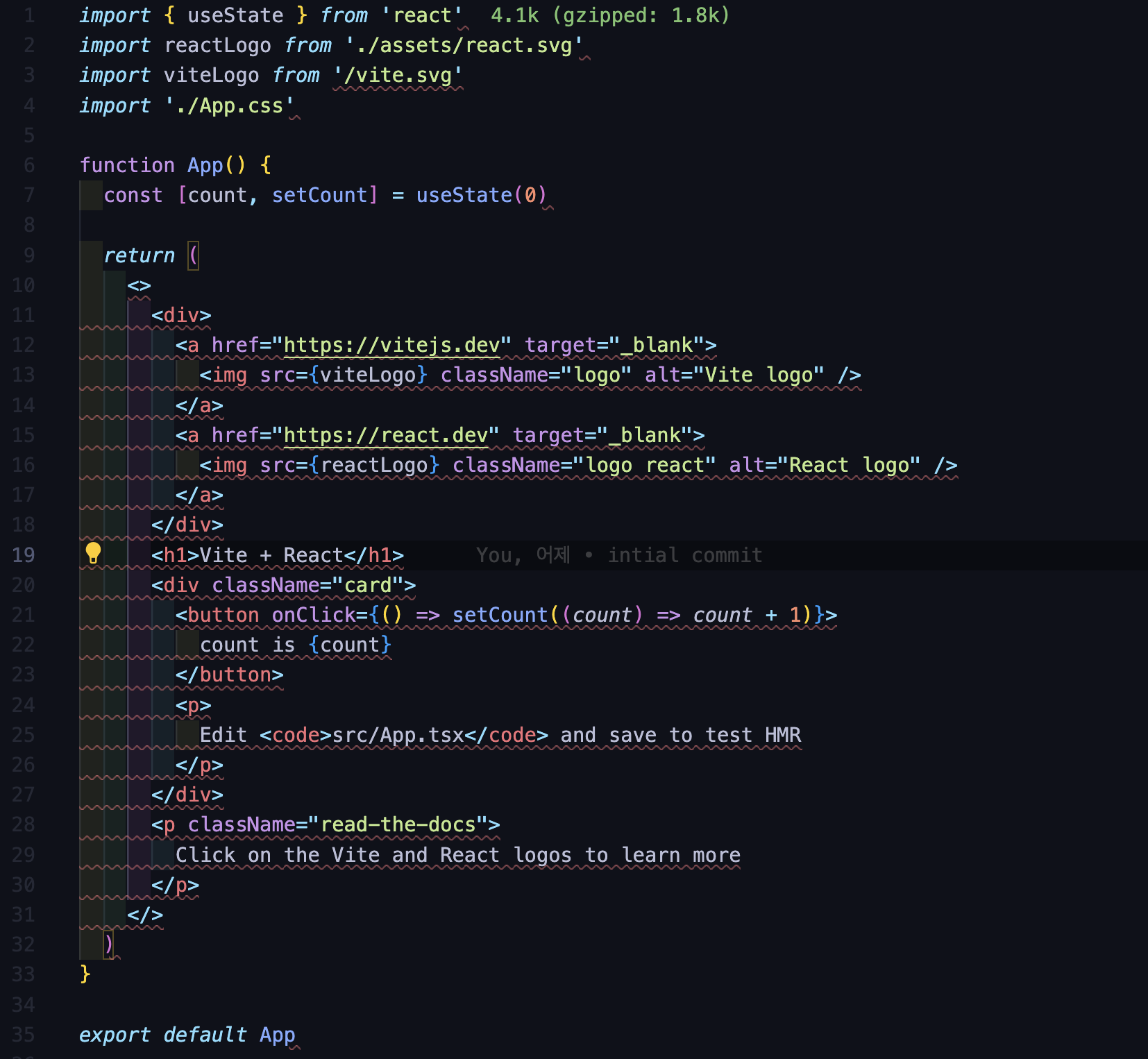1148x1059 pixels.
Task: Click the 'setCount' call inside the onClick handler
Action: pos(500,615)
